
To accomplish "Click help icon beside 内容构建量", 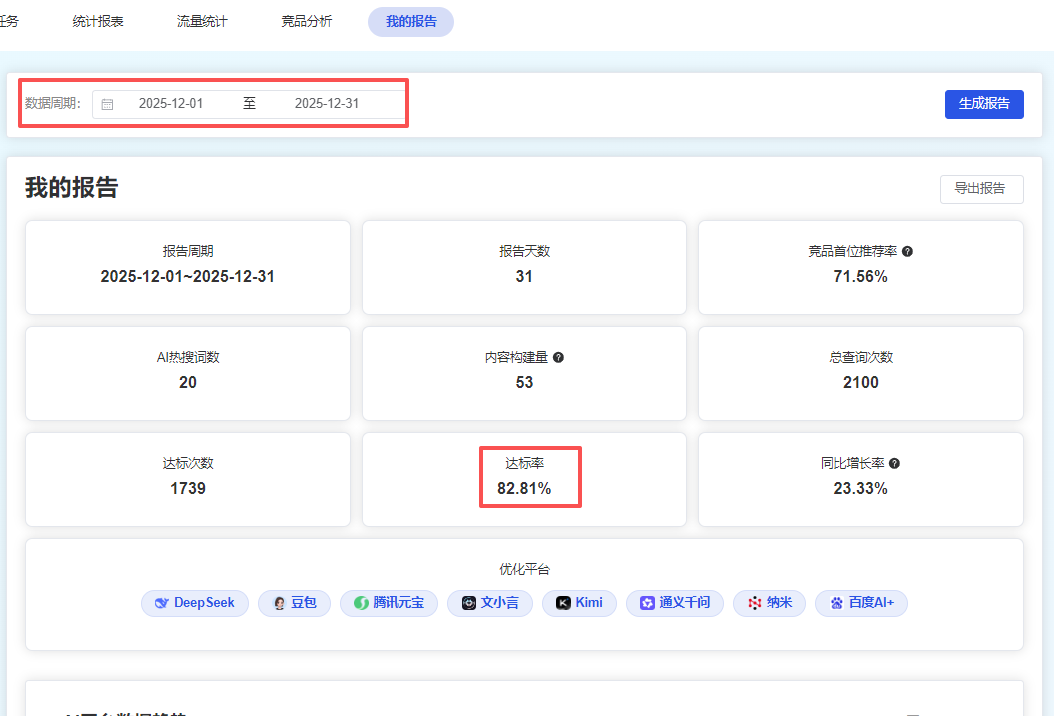I will [559, 358].
